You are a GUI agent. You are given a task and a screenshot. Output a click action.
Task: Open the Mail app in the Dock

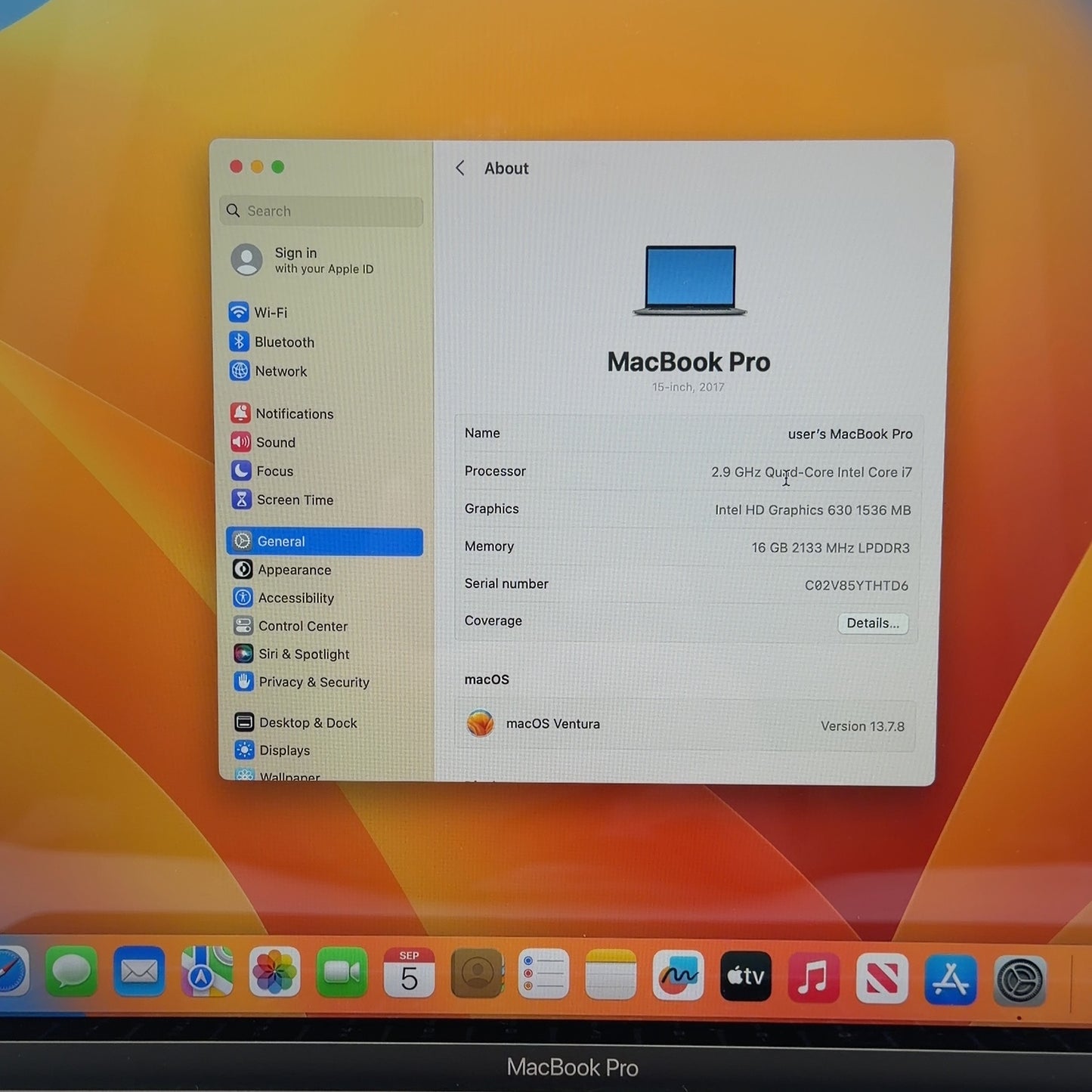(x=139, y=972)
